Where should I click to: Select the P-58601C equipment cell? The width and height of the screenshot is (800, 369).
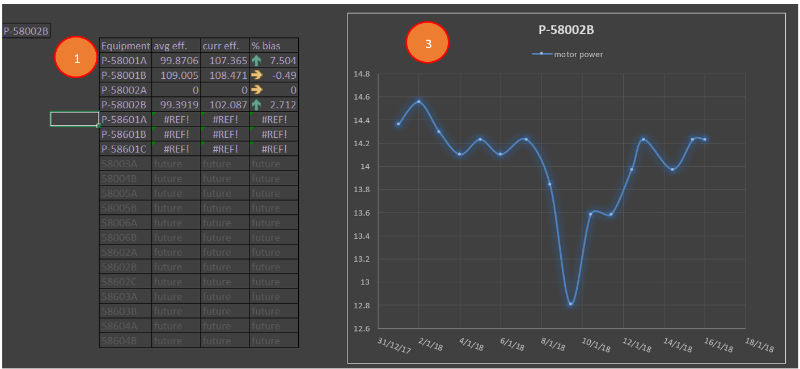pos(126,149)
